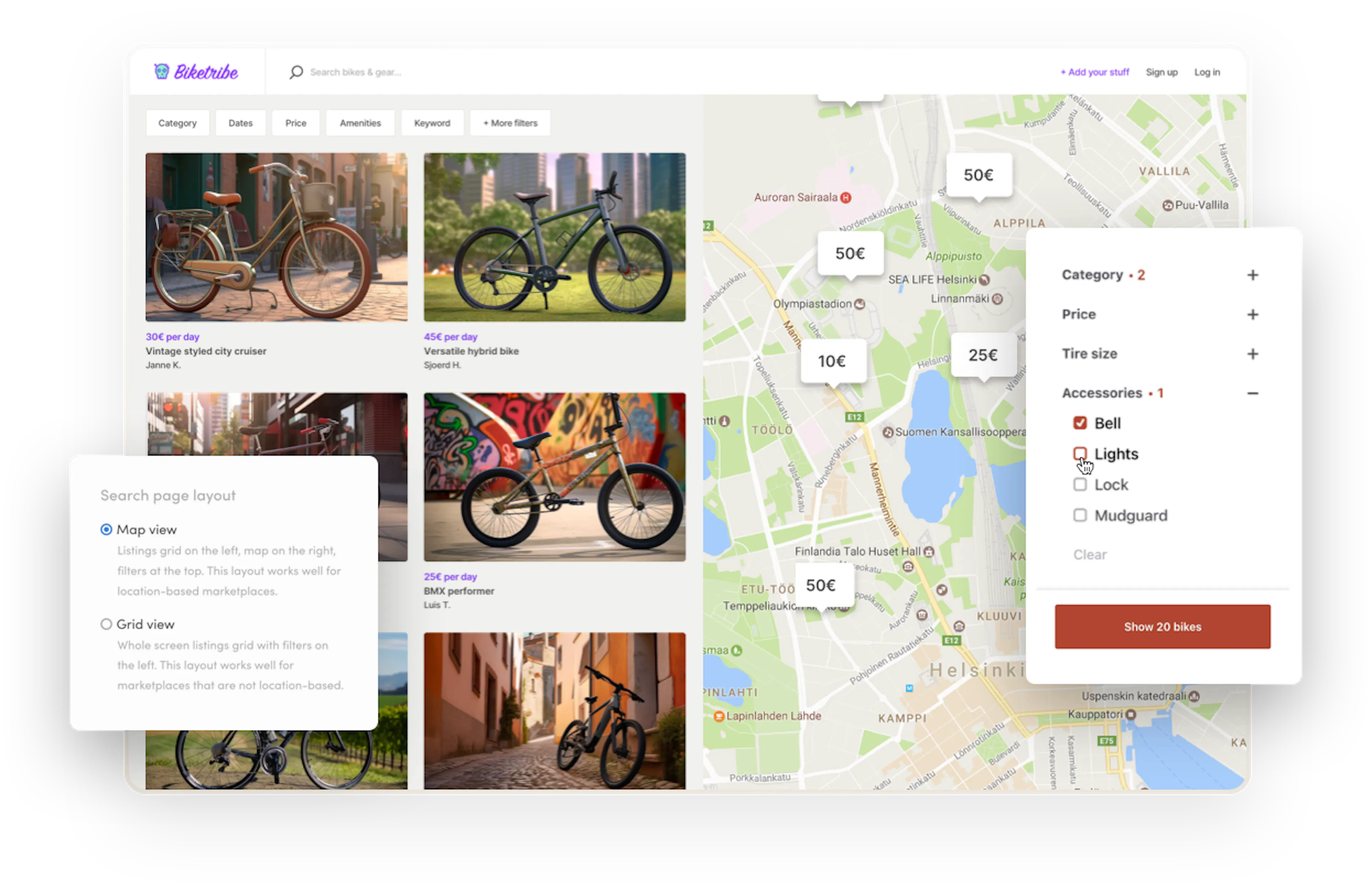Click the Kauppatori map pin icon
The image size is (1372, 891).
click(1131, 715)
